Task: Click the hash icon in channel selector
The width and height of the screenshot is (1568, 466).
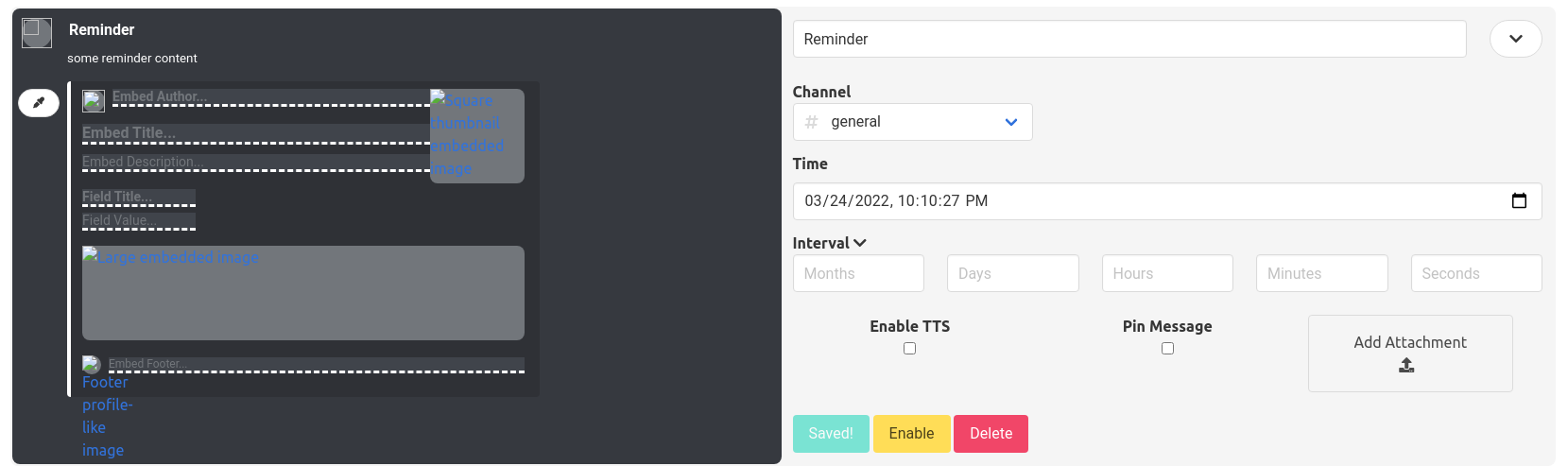Action: click(811, 122)
